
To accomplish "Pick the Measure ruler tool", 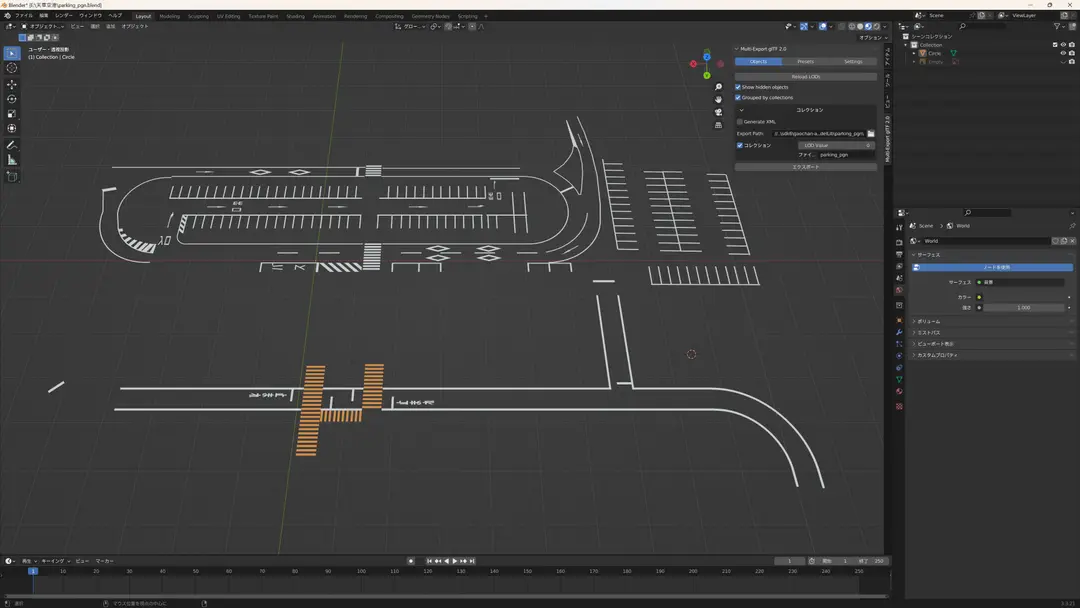I will [12, 160].
